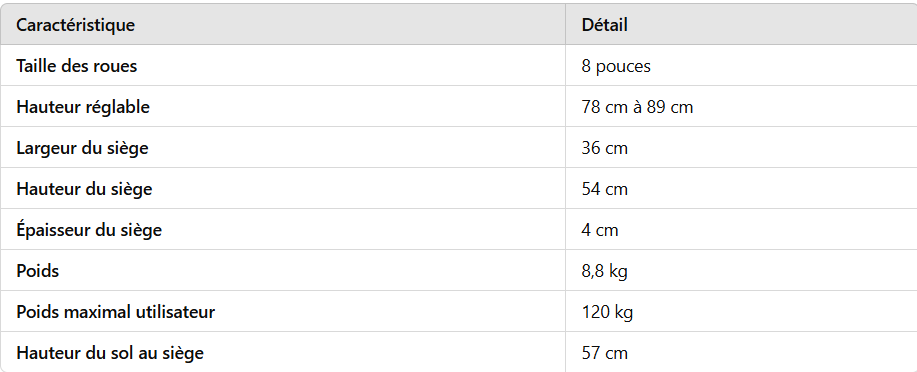Click the 54 cm value cell
Image resolution: width=917 pixels, height=372 pixels.
605,190
